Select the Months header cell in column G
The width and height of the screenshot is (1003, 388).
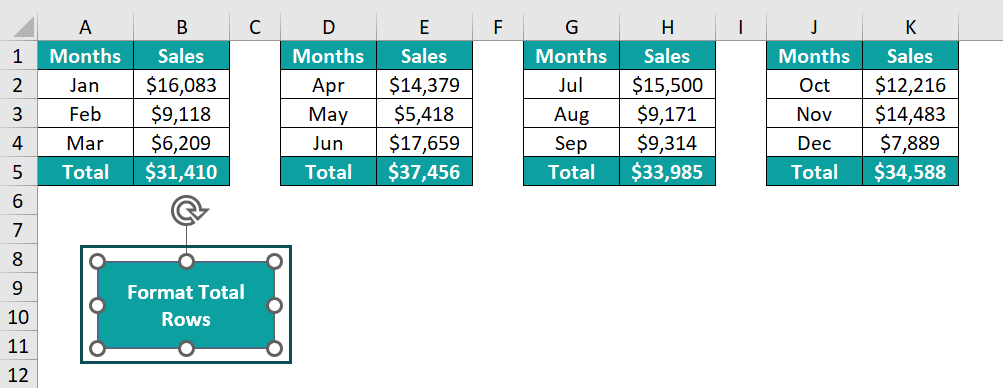(571, 56)
